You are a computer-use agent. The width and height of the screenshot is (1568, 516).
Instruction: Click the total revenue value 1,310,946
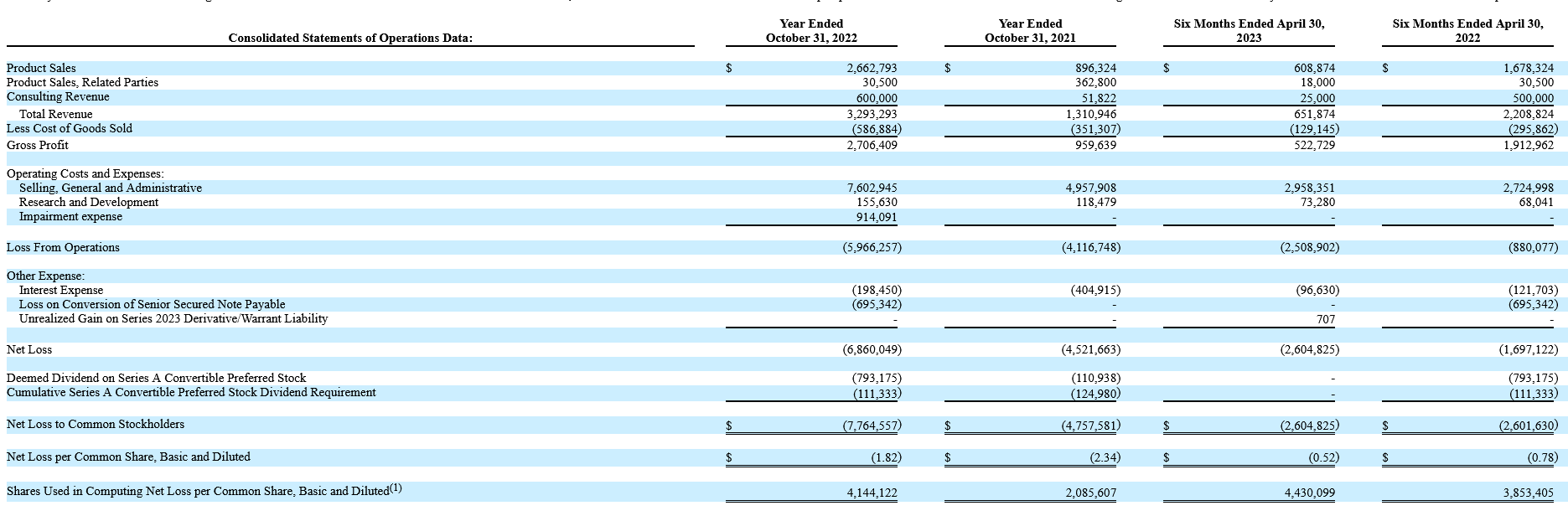pyautogui.click(x=1091, y=114)
